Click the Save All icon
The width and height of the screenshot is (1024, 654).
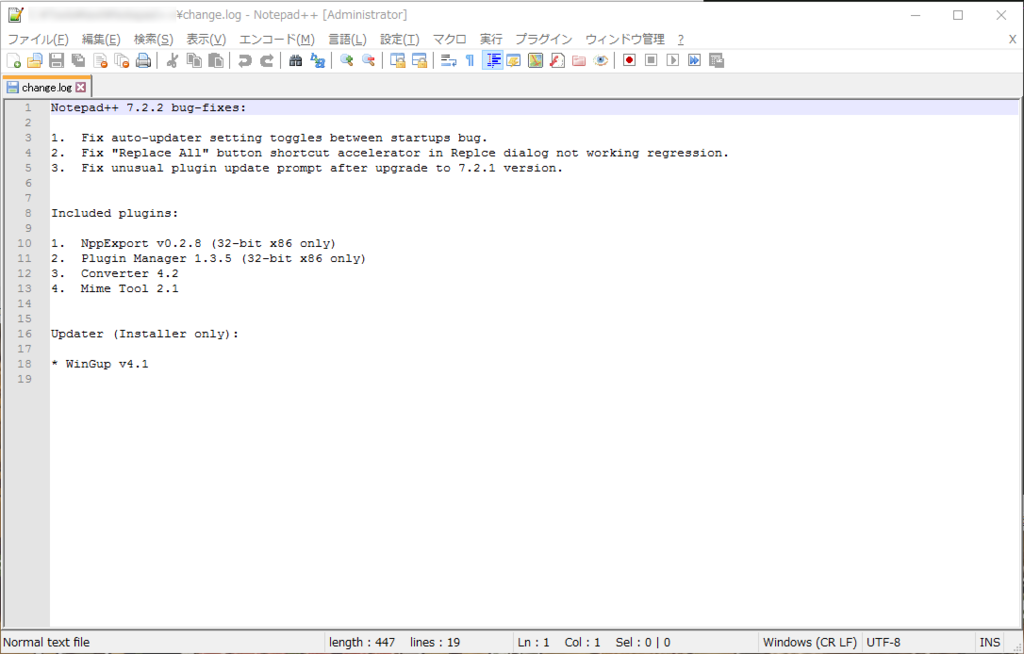(x=78, y=61)
